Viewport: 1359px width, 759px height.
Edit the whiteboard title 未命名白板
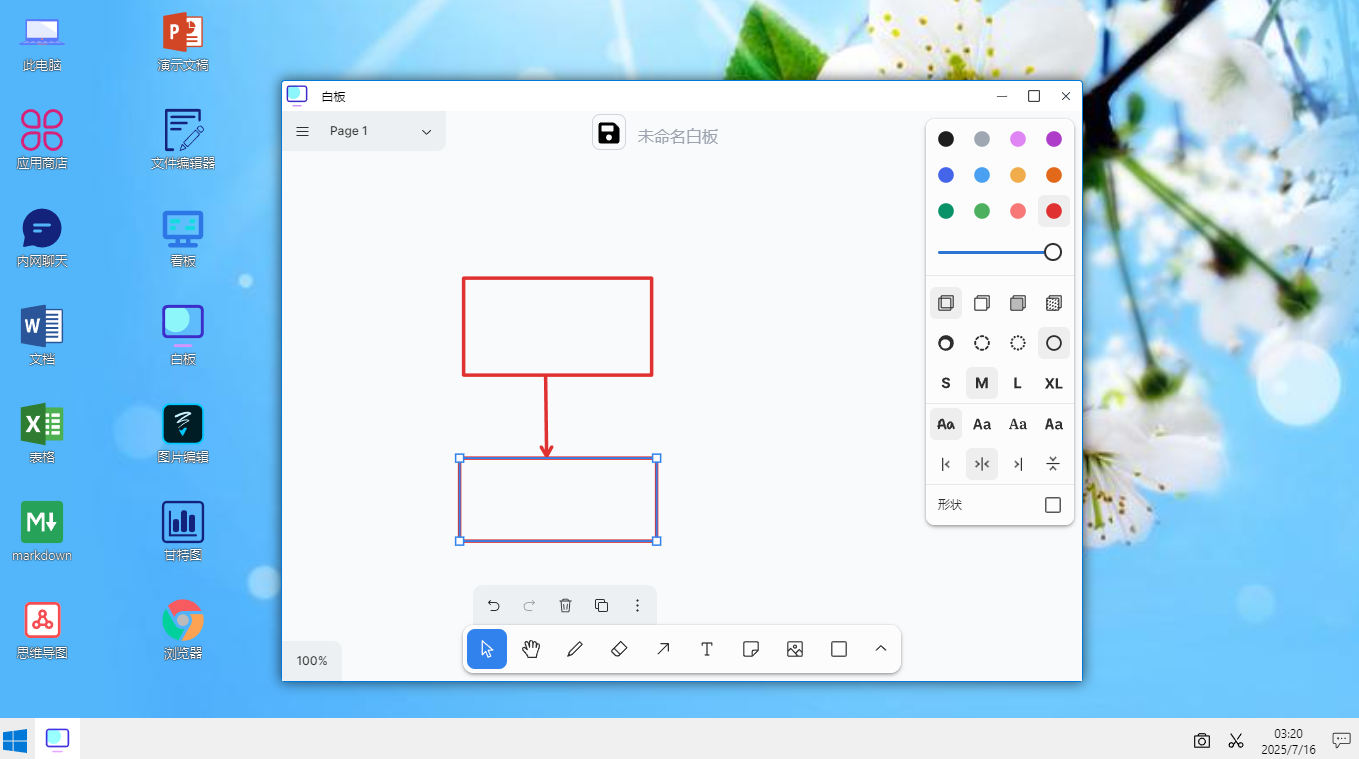[x=678, y=136]
